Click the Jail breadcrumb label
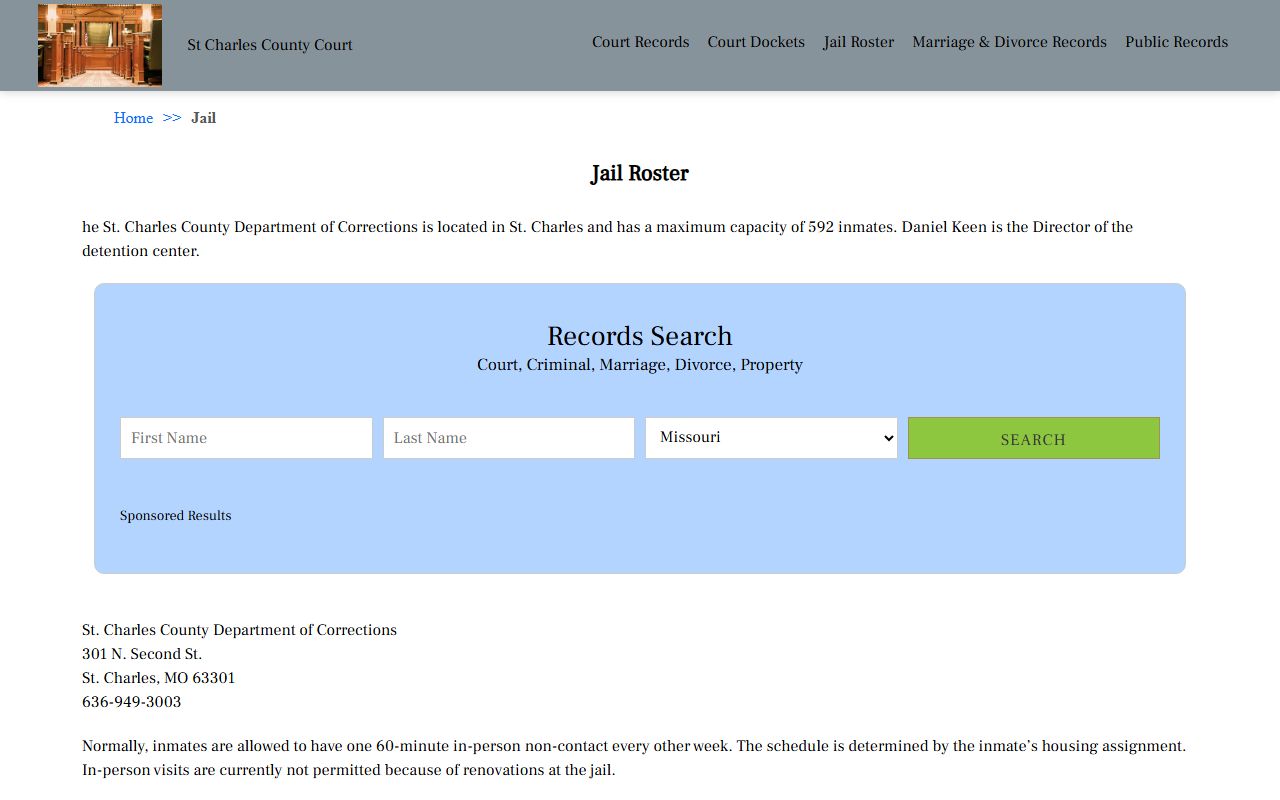The image size is (1280, 800). [x=203, y=118]
